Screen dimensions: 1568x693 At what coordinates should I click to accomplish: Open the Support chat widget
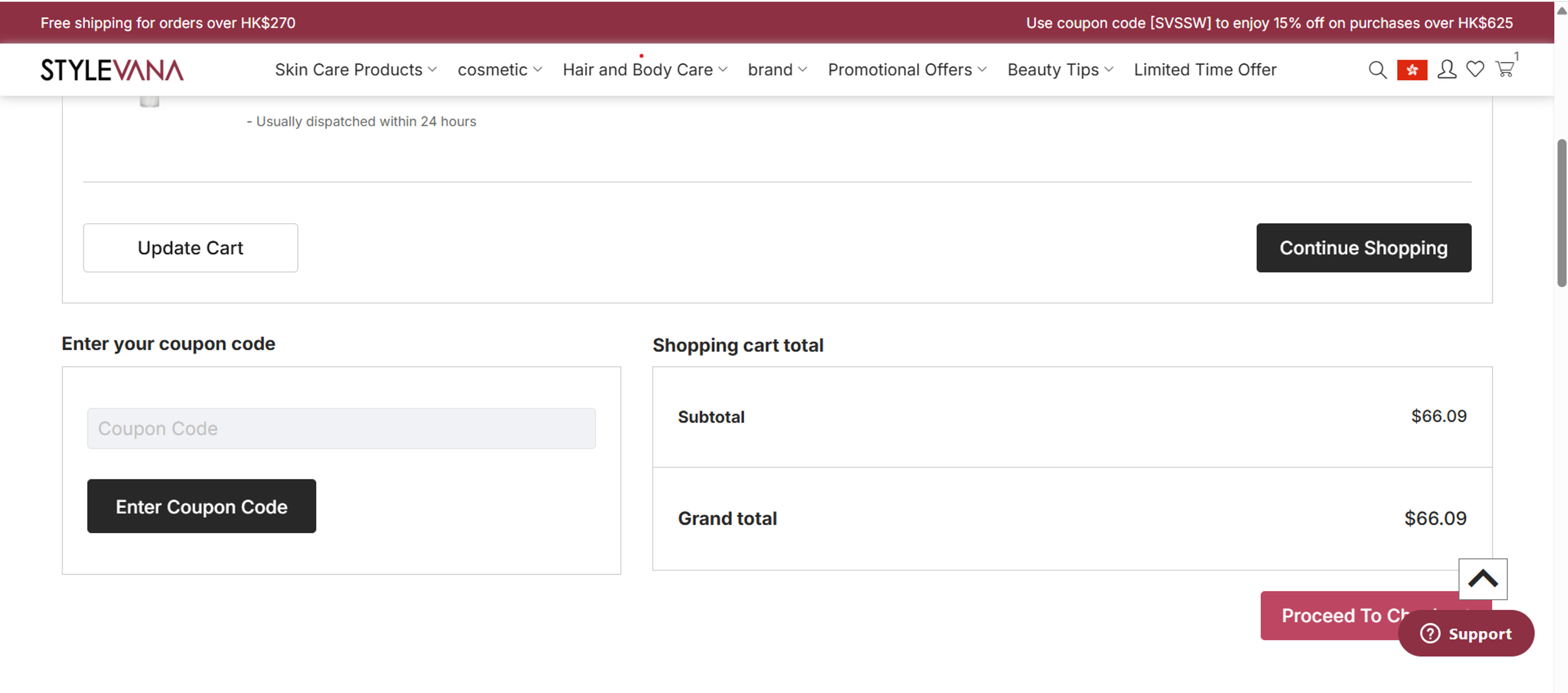pos(1466,633)
